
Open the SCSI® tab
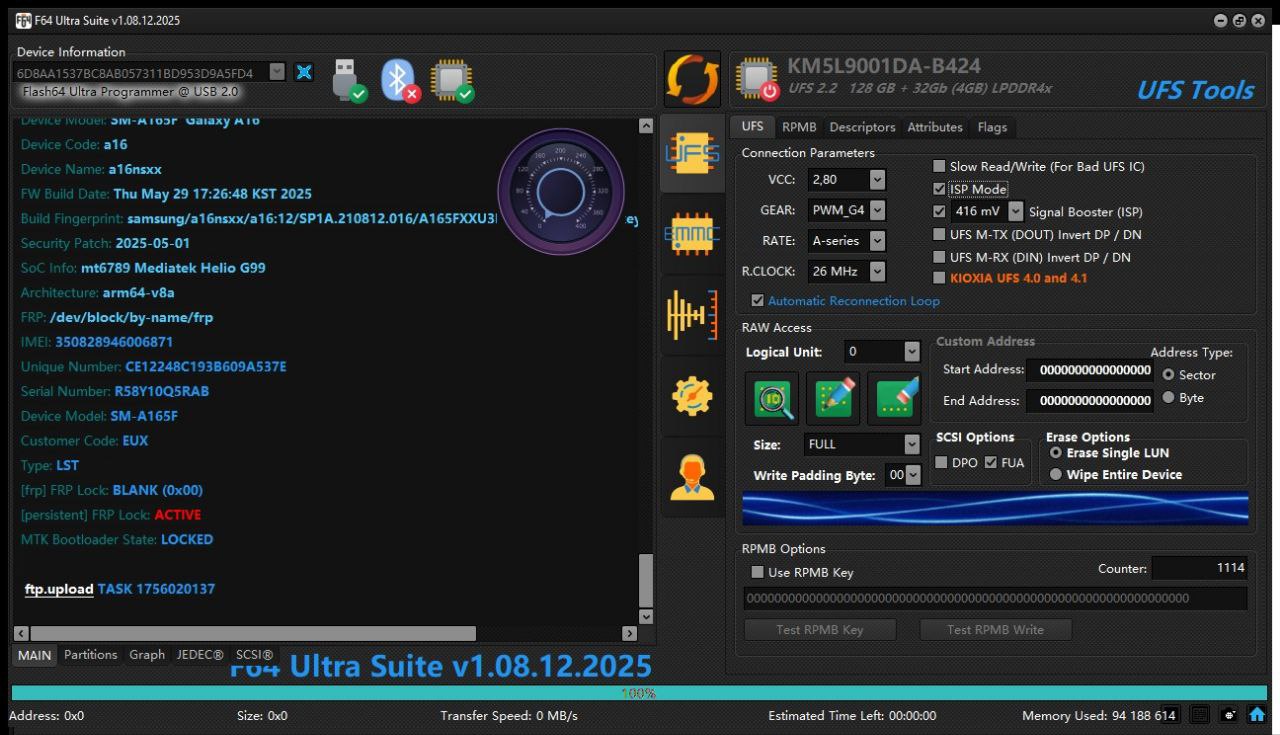(254, 655)
